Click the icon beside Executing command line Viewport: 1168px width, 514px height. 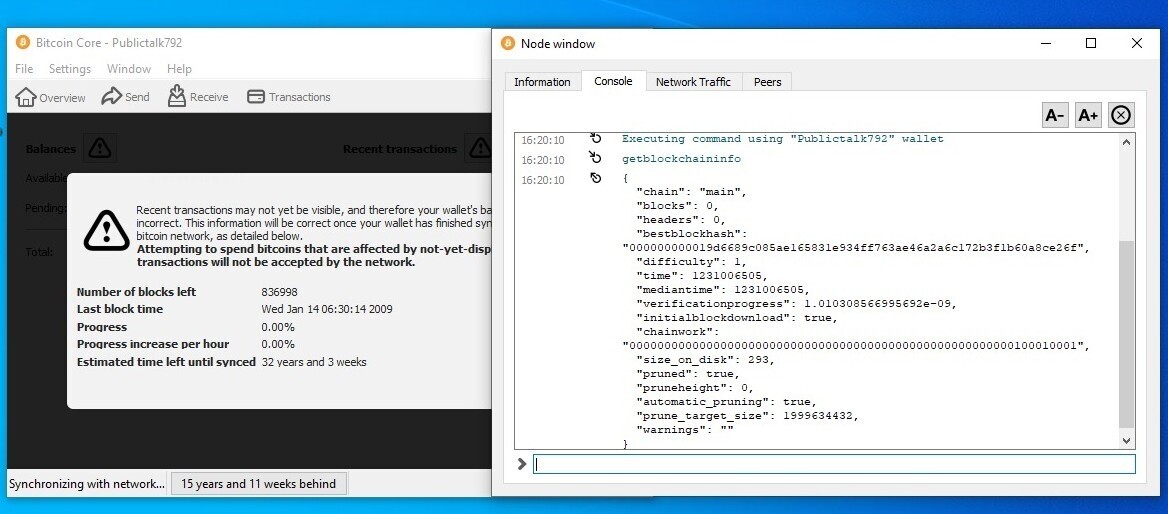(595, 138)
